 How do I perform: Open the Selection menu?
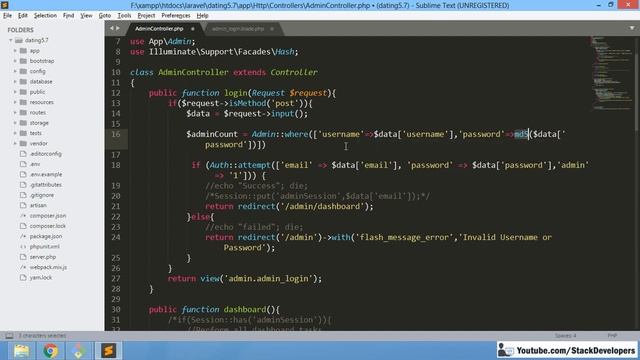coord(45,16)
